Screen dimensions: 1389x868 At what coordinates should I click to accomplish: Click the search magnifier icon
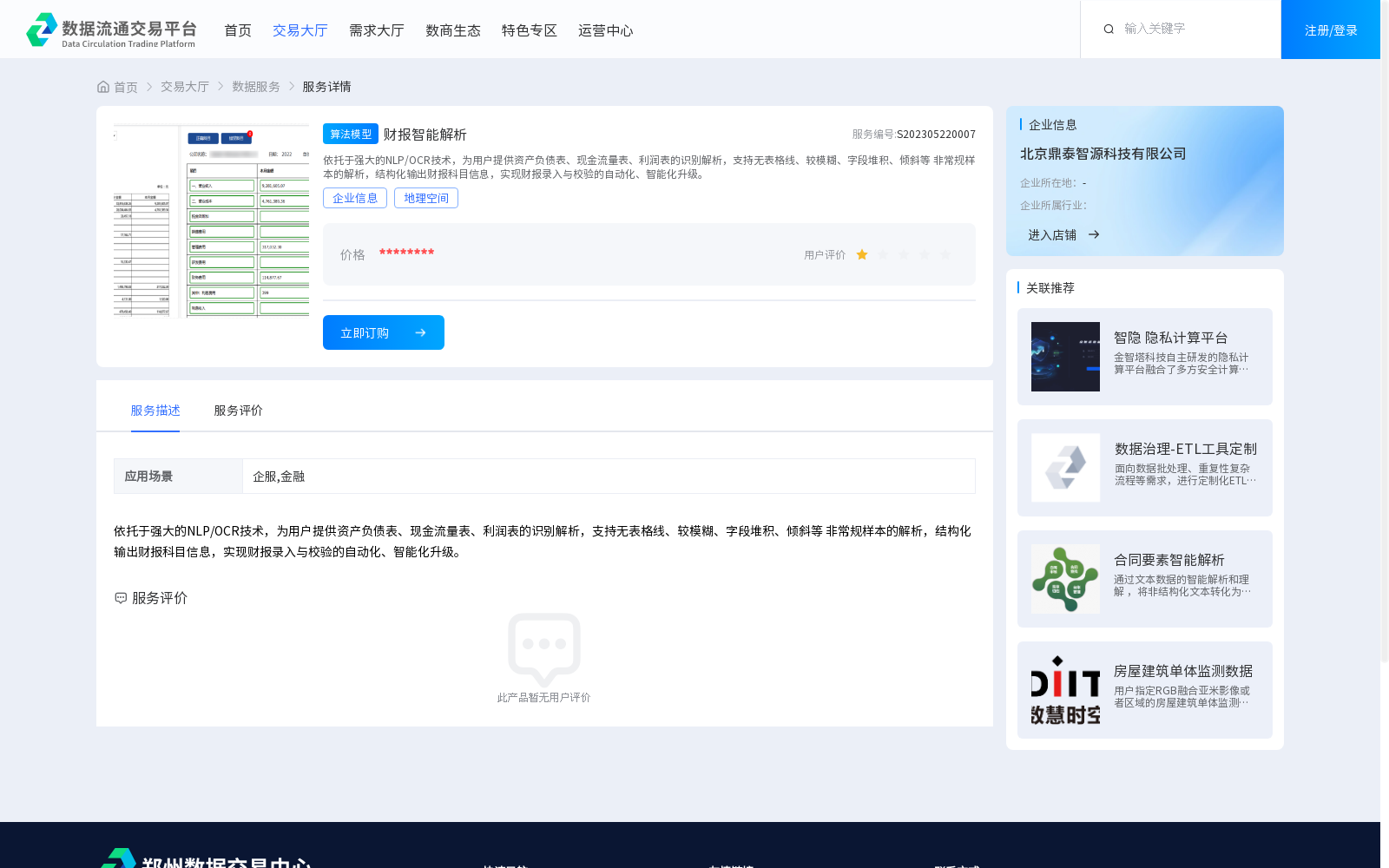click(x=1109, y=30)
